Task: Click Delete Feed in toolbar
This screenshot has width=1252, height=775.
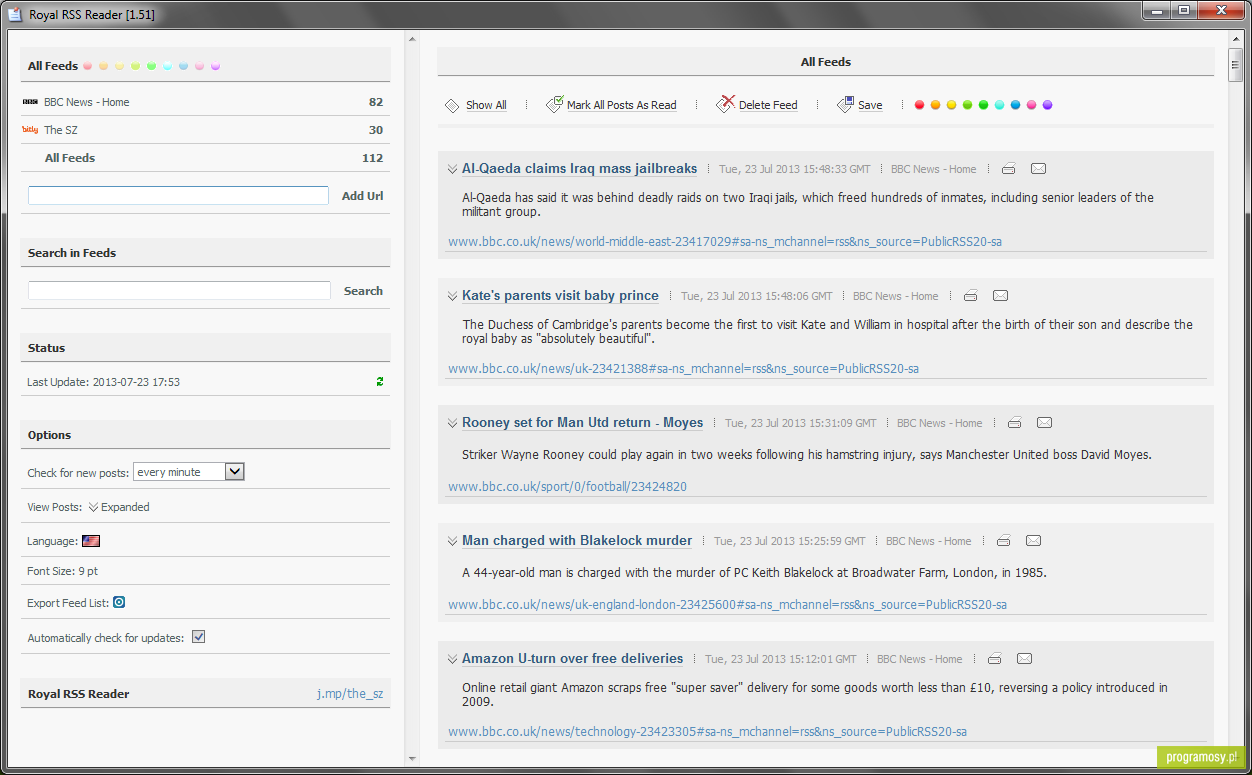Action: point(768,105)
